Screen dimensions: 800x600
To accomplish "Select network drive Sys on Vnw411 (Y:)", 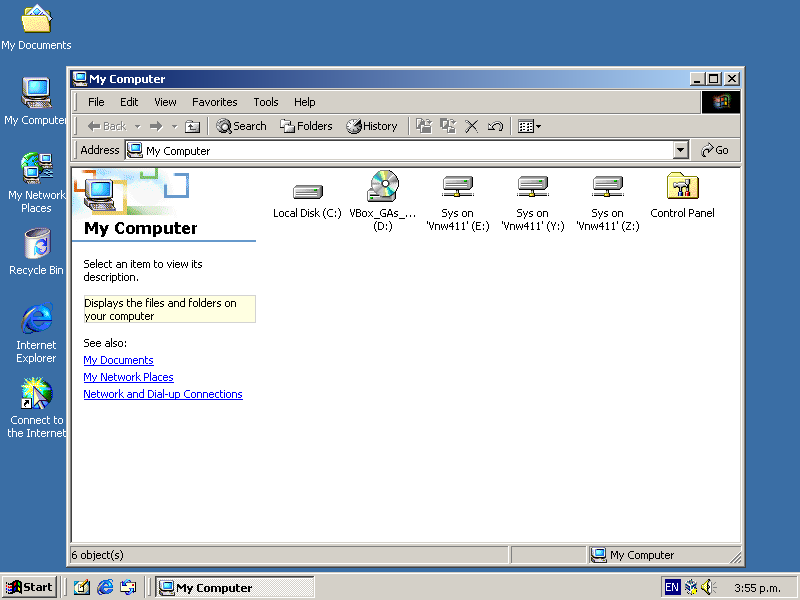I will pos(533,186).
